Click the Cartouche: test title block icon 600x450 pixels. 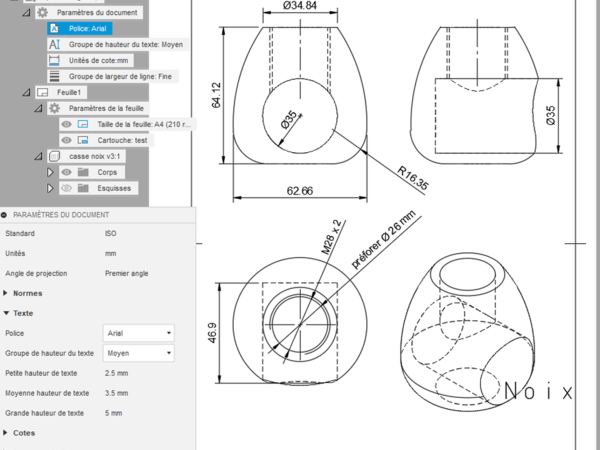[x=83, y=140]
